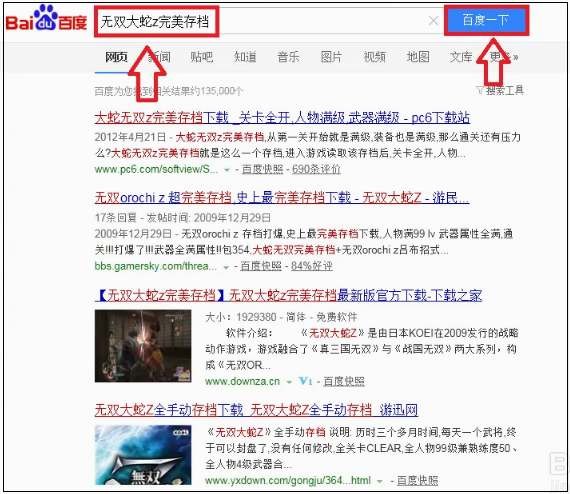This screenshot has height=494, width=570.
Task: Open the 690条评价 reviews link
Action: pos(316,169)
